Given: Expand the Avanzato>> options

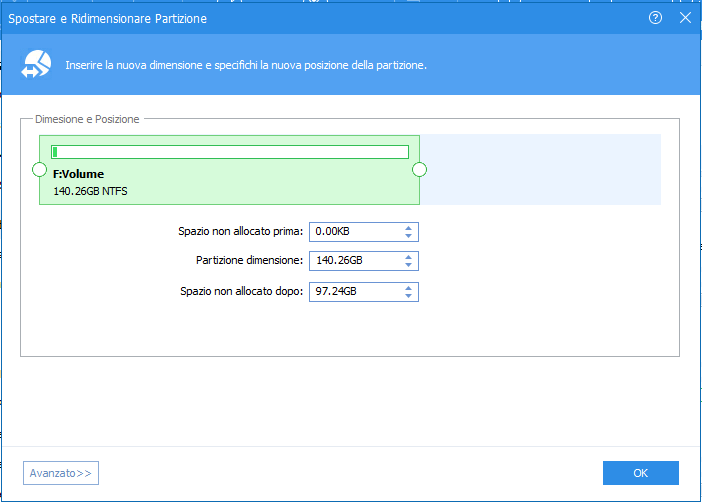Looking at the screenshot, I should (x=61, y=473).
